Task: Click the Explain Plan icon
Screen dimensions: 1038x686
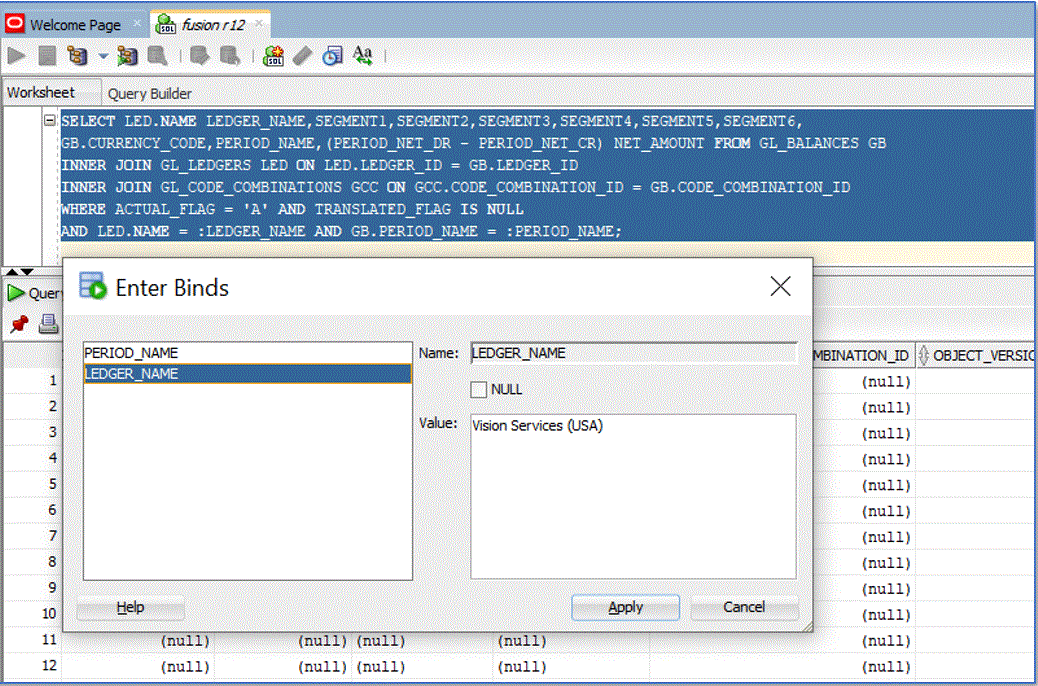Action: point(77,56)
